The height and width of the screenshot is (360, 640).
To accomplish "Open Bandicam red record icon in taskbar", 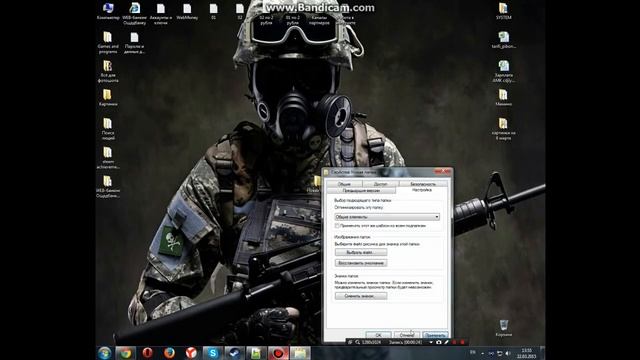I will [278, 353].
